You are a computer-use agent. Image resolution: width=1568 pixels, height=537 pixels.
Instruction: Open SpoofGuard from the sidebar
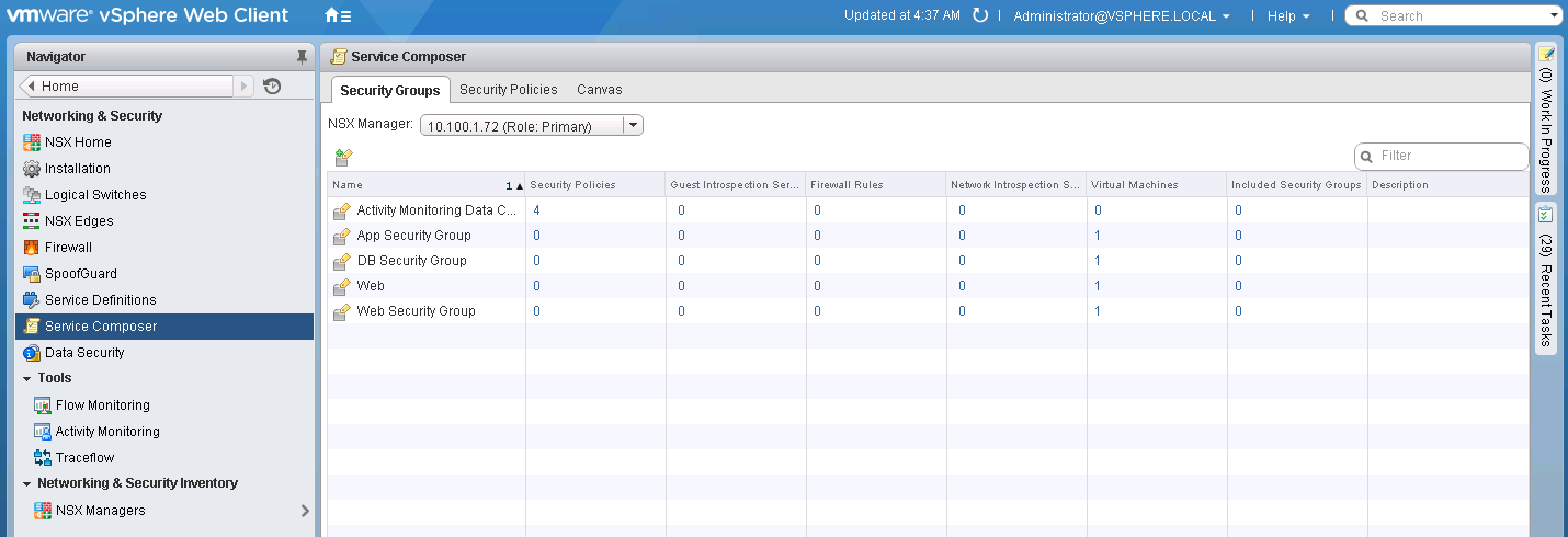point(81,273)
